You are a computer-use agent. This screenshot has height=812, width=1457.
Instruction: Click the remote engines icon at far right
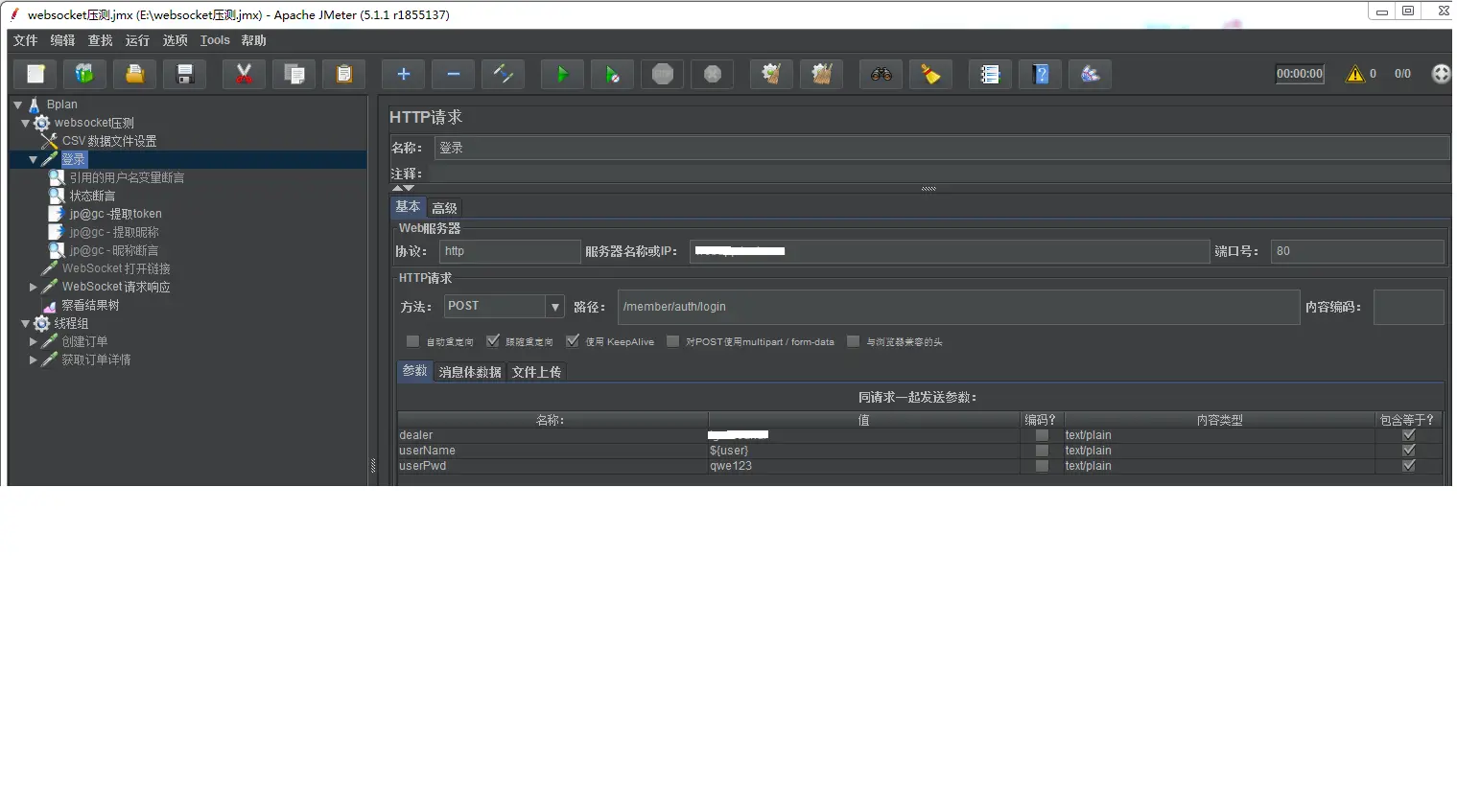click(x=1441, y=74)
